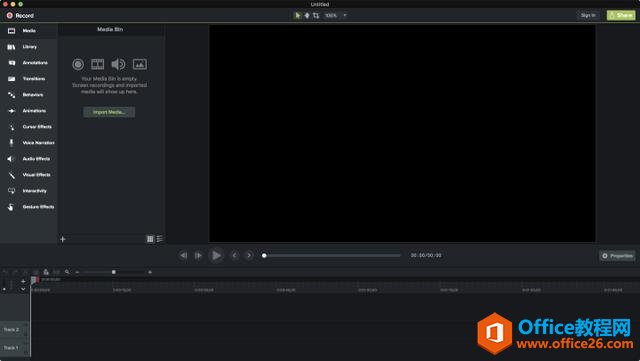Click the Gesture Effects hand icon
The height and width of the screenshot is (361, 640).
(x=11, y=207)
